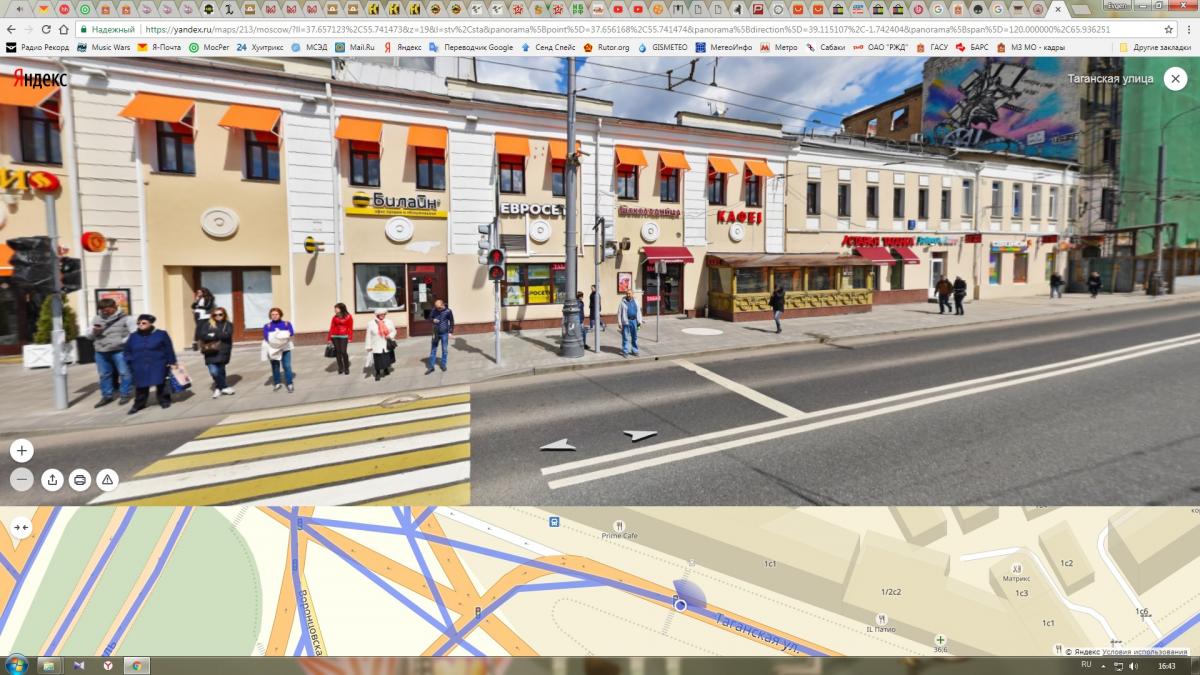Open МЗ МО - кадры bookmark
1200x675 pixels.
1031,47
